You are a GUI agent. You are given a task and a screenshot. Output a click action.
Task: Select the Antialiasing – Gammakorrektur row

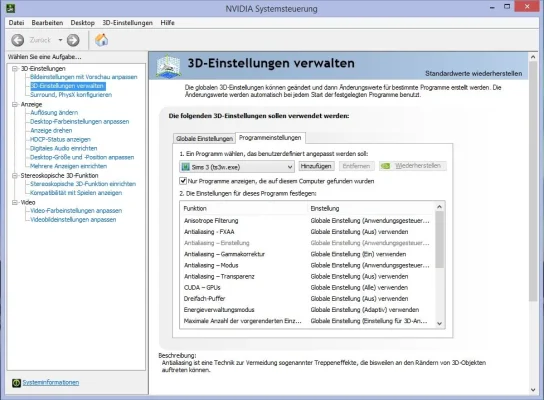point(307,254)
